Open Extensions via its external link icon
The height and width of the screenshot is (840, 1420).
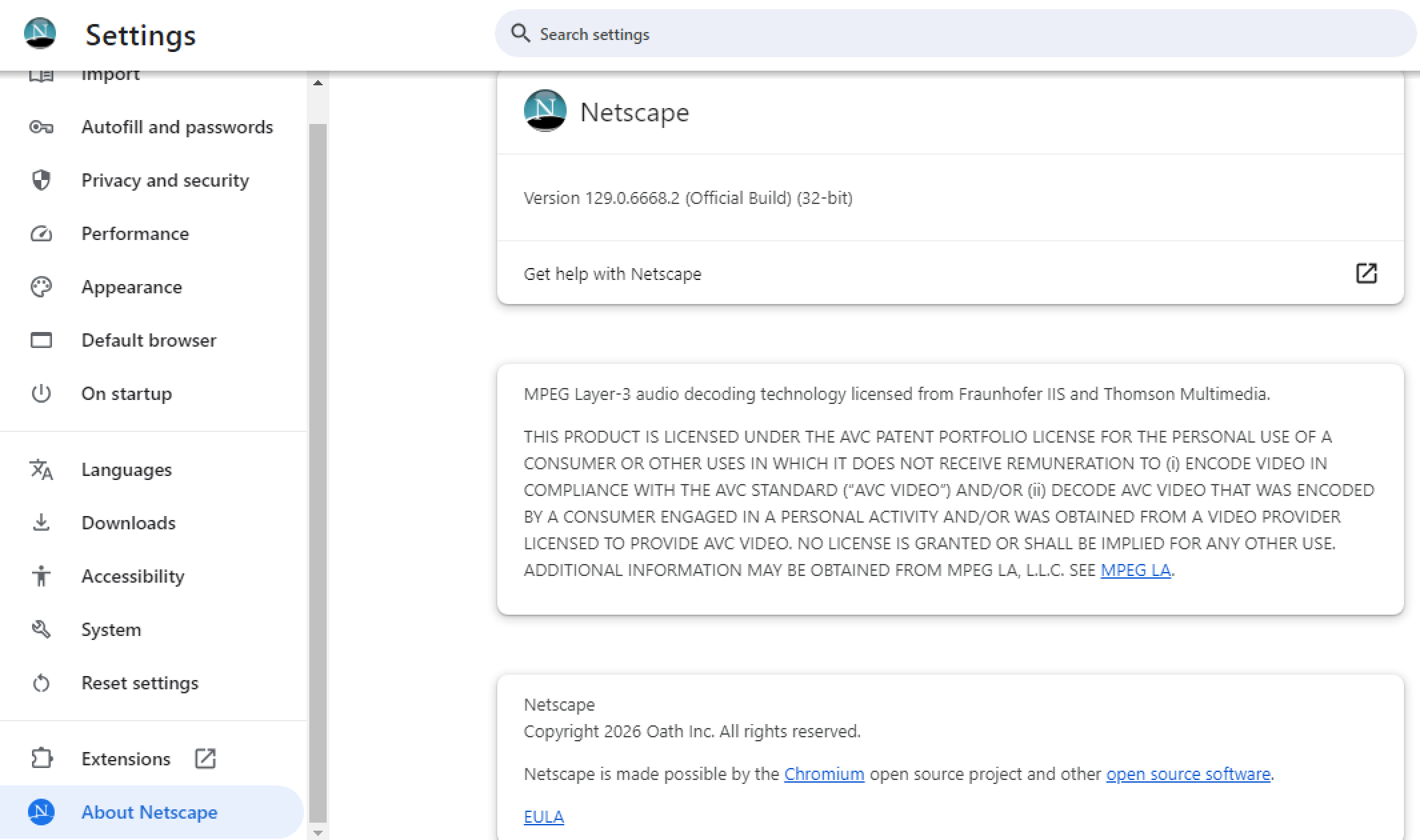pos(204,759)
